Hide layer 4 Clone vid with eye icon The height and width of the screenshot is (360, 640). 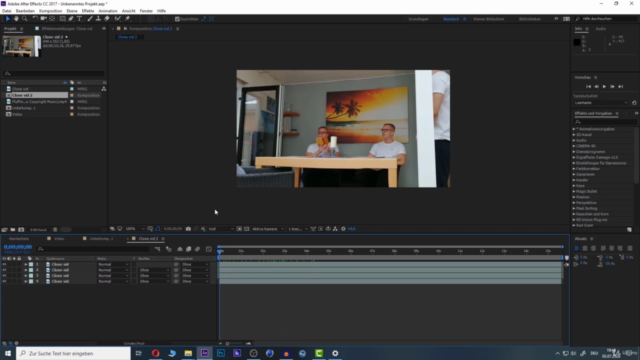click(x=4, y=282)
